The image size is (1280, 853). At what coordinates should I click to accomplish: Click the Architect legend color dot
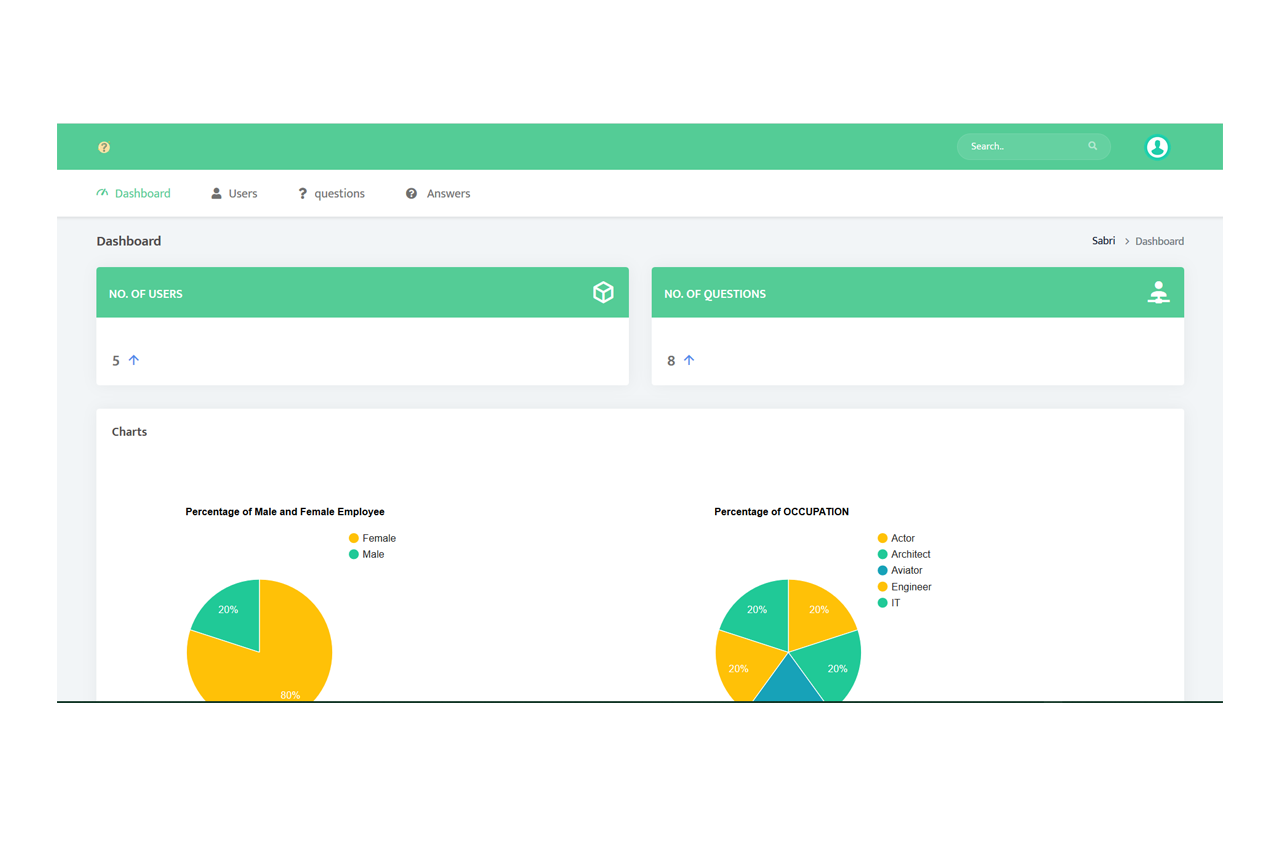click(x=882, y=554)
